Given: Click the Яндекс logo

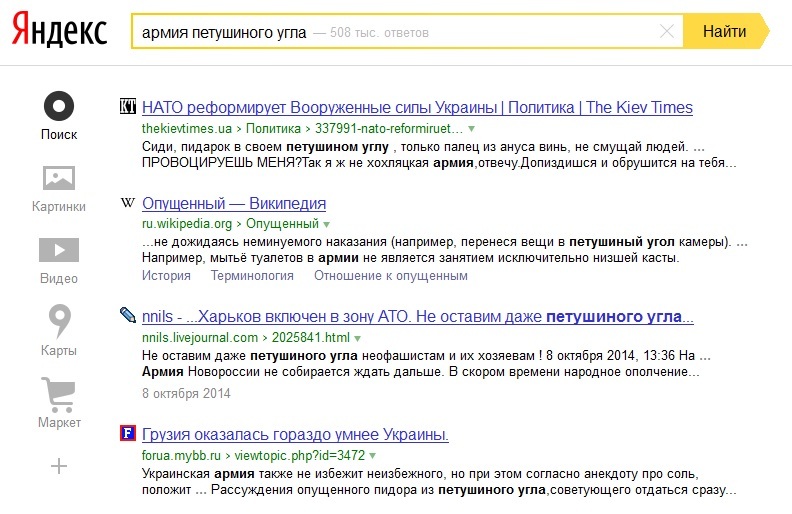Looking at the screenshot, I should pyautogui.click(x=59, y=31).
